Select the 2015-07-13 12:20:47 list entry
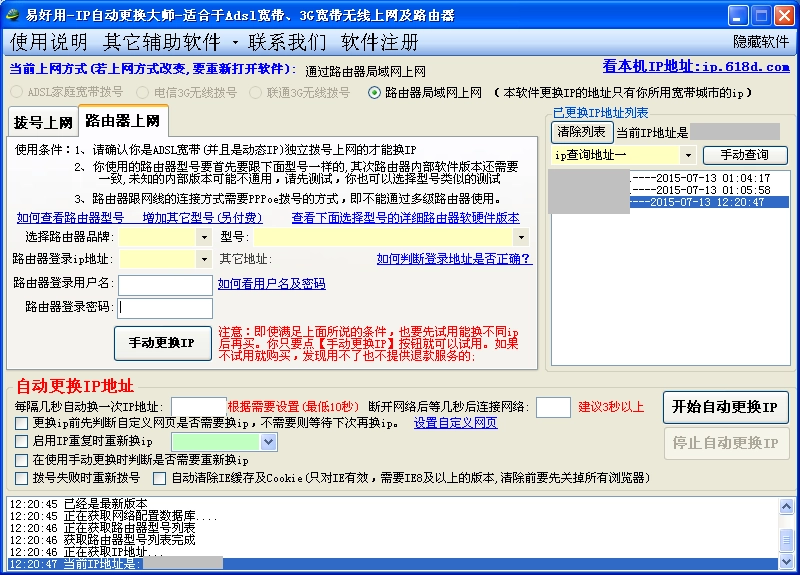Image resolution: width=800 pixels, height=575 pixels. (670, 202)
